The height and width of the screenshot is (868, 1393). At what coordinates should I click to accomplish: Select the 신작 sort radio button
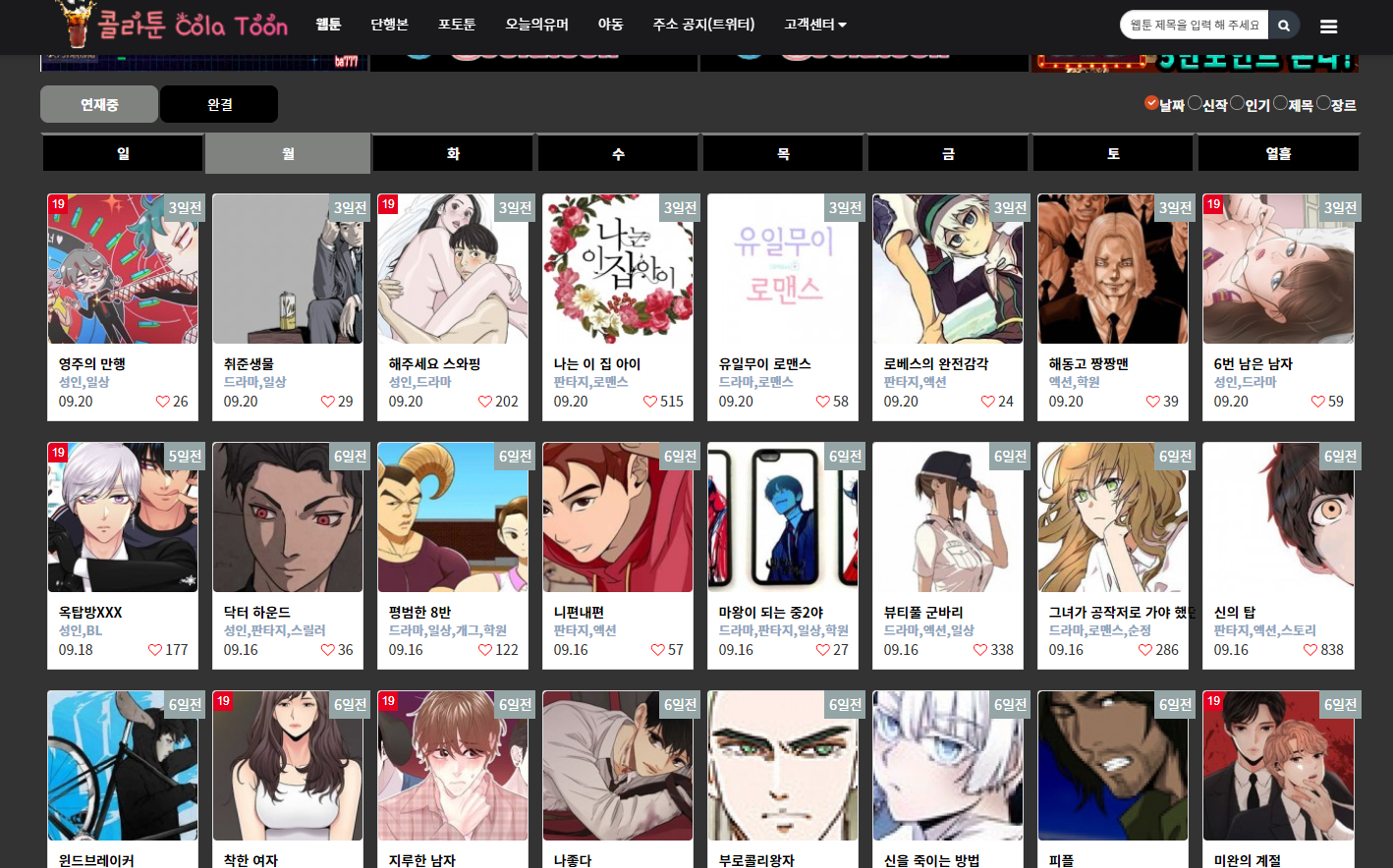(1195, 103)
